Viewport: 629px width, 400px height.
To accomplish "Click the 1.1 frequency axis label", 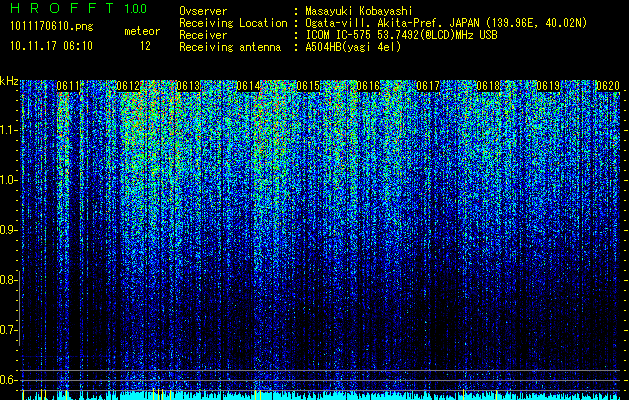I will click(8, 130).
